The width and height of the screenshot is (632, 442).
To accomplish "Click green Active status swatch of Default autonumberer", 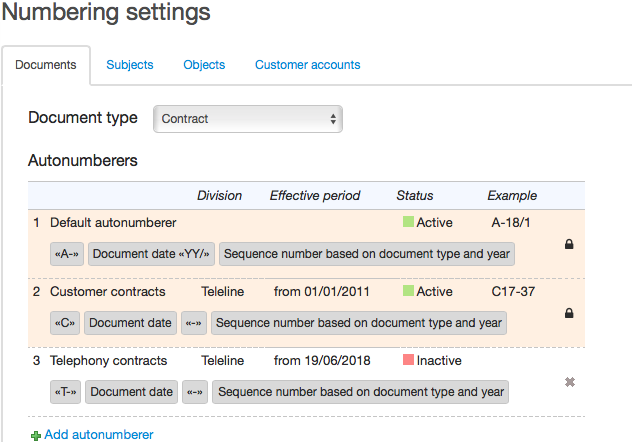I will click(x=408, y=222).
